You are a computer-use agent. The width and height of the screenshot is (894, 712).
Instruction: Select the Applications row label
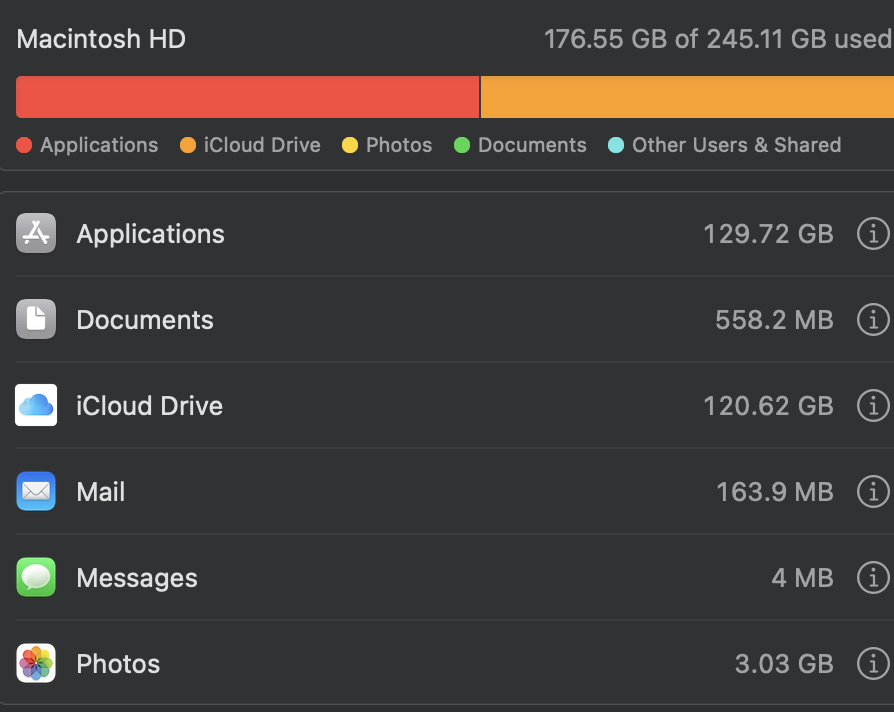[x=151, y=234]
